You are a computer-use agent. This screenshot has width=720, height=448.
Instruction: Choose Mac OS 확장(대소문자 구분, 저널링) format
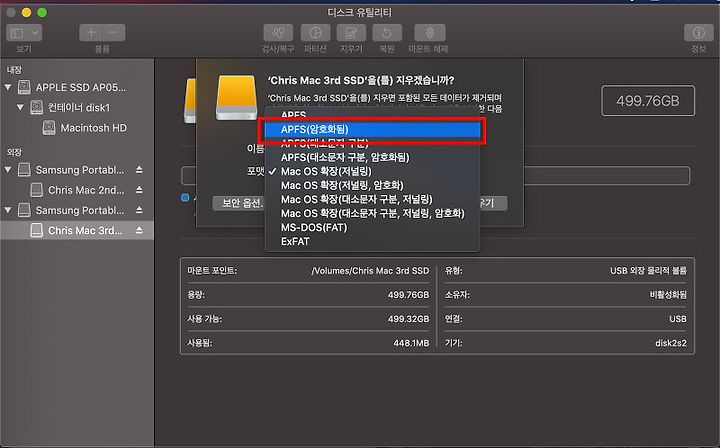click(372, 199)
